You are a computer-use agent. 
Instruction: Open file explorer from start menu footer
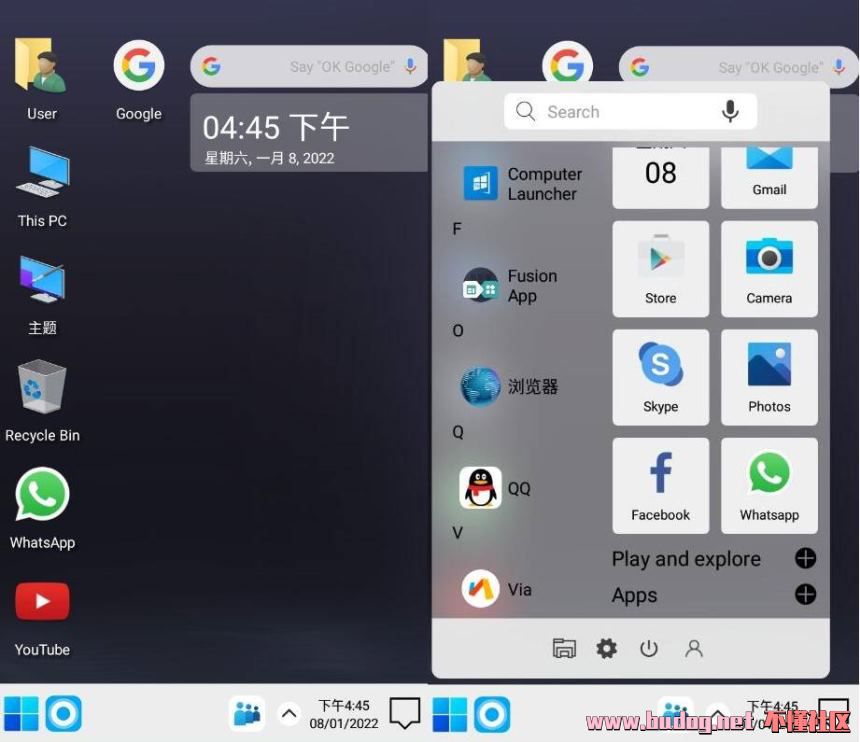point(564,648)
